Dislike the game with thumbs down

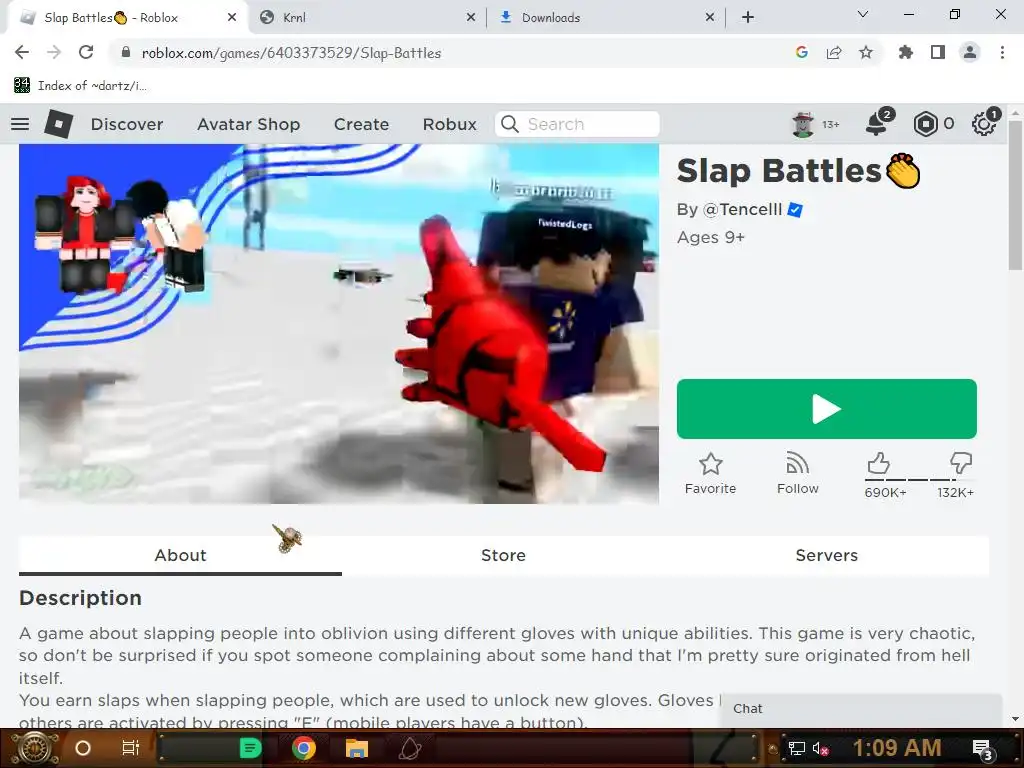click(961, 463)
